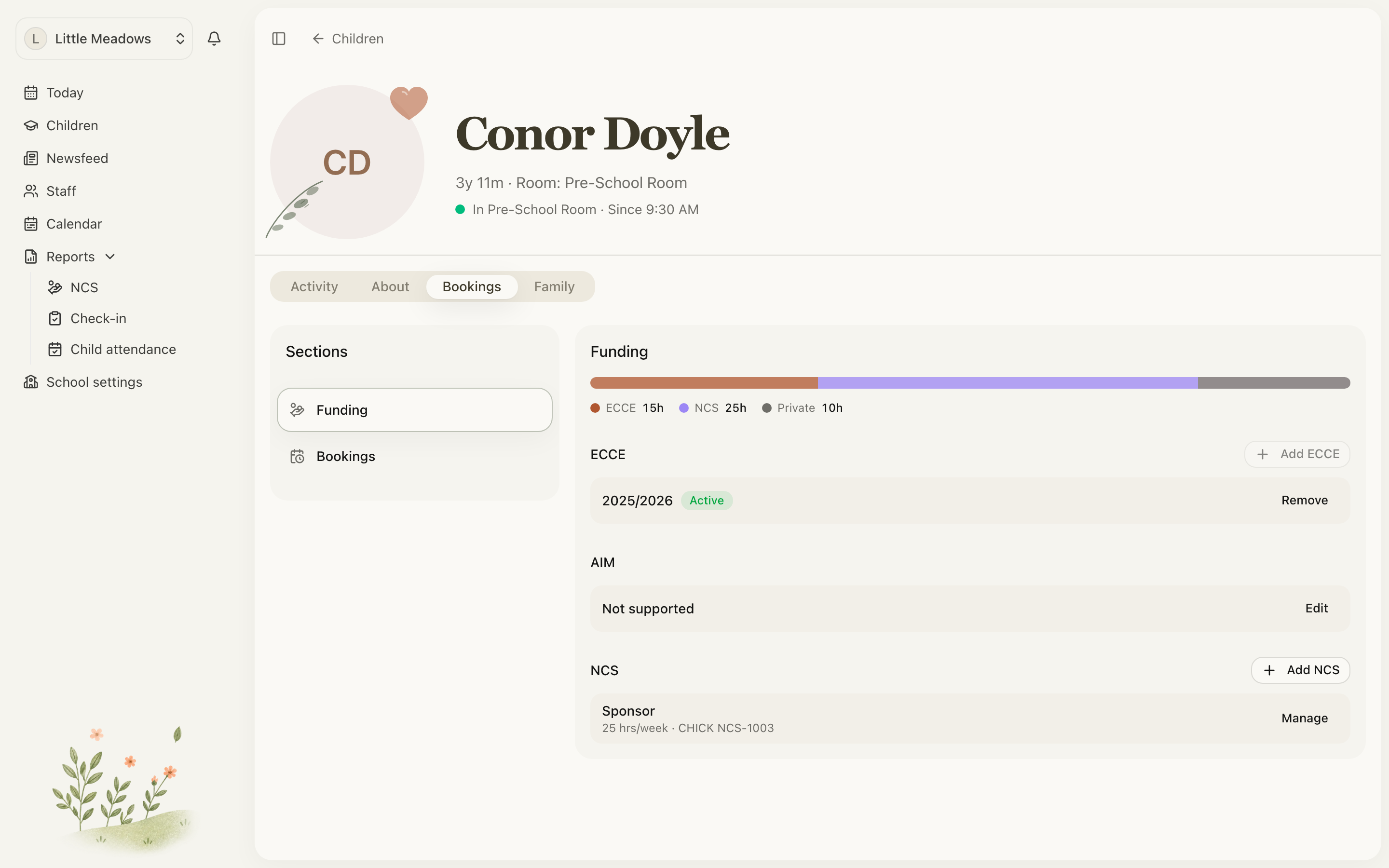This screenshot has width=1389, height=868.
Task: Click the Calendar sidebar icon
Action: pyautogui.click(x=31, y=223)
